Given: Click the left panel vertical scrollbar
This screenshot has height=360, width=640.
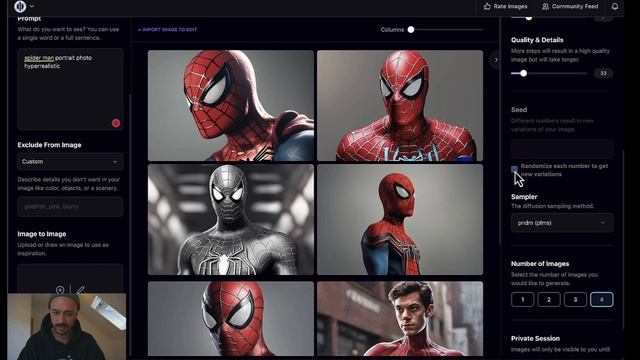Looking at the screenshot, I should (x=130, y=224).
